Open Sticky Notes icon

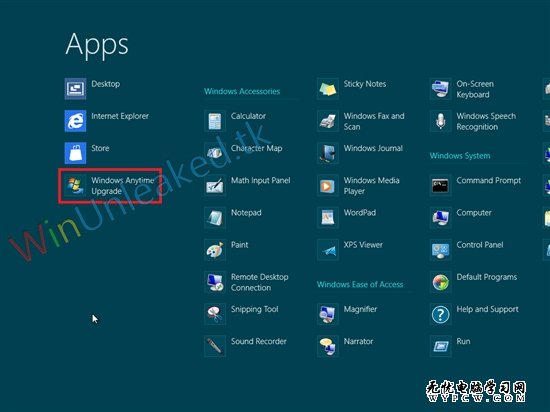pyautogui.click(x=328, y=89)
